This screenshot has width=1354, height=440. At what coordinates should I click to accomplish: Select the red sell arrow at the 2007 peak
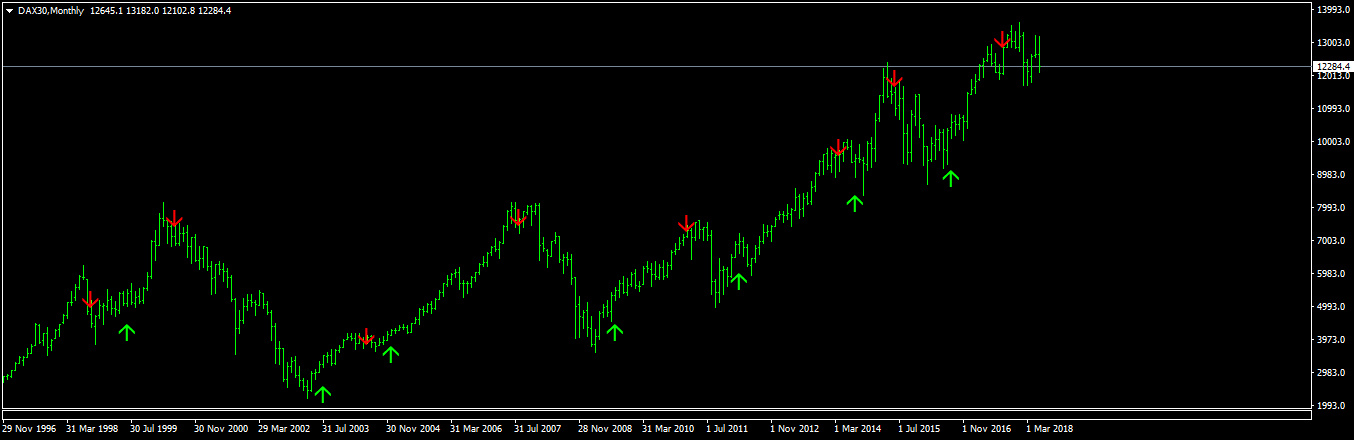pyautogui.click(x=518, y=218)
